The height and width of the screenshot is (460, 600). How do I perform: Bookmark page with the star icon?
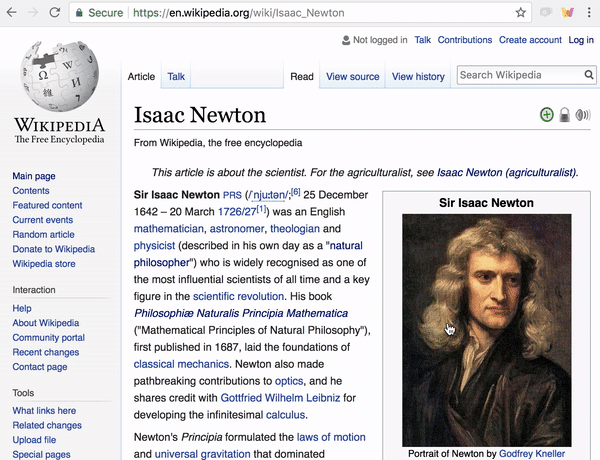(520, 13)
